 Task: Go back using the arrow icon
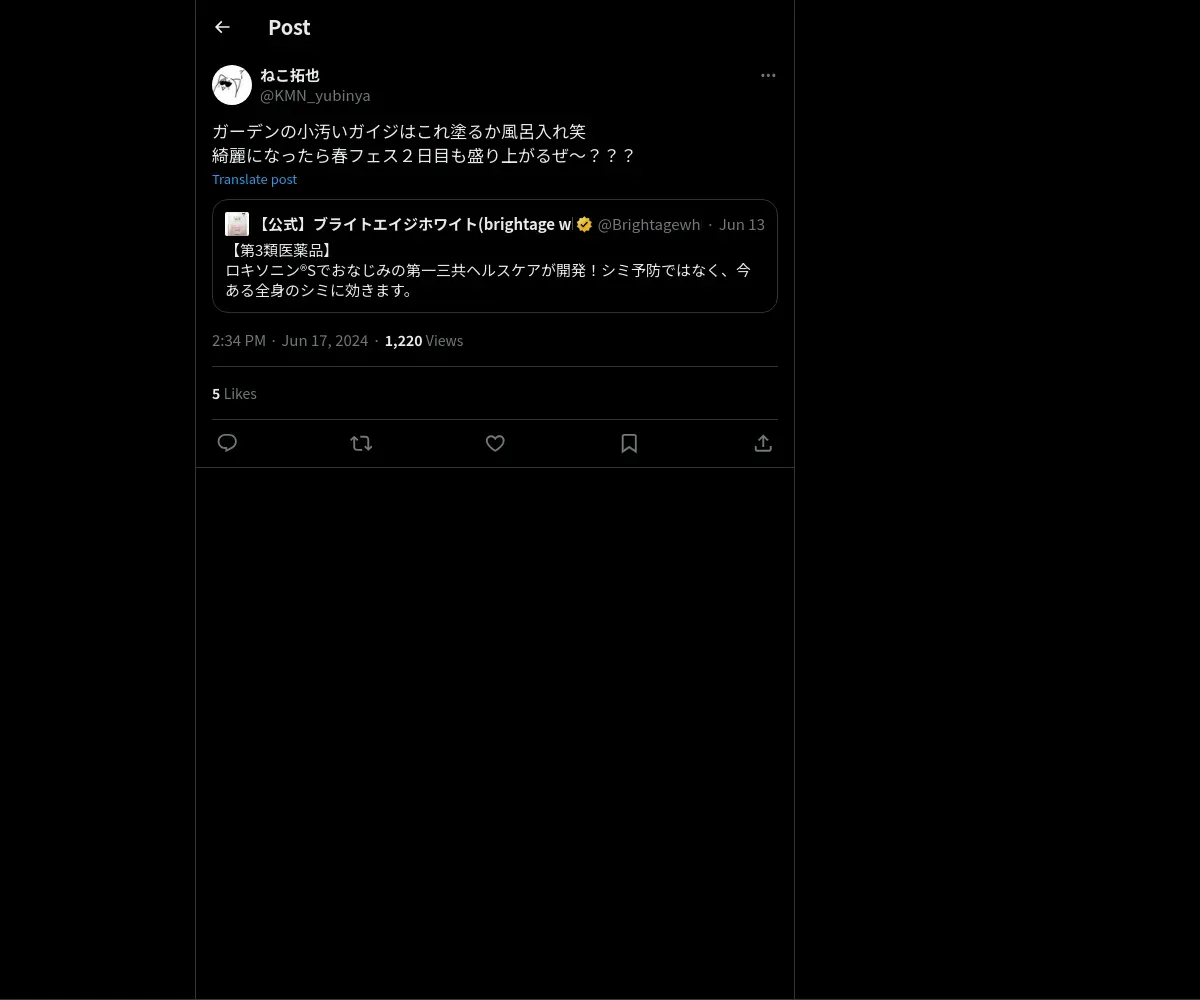222,27
